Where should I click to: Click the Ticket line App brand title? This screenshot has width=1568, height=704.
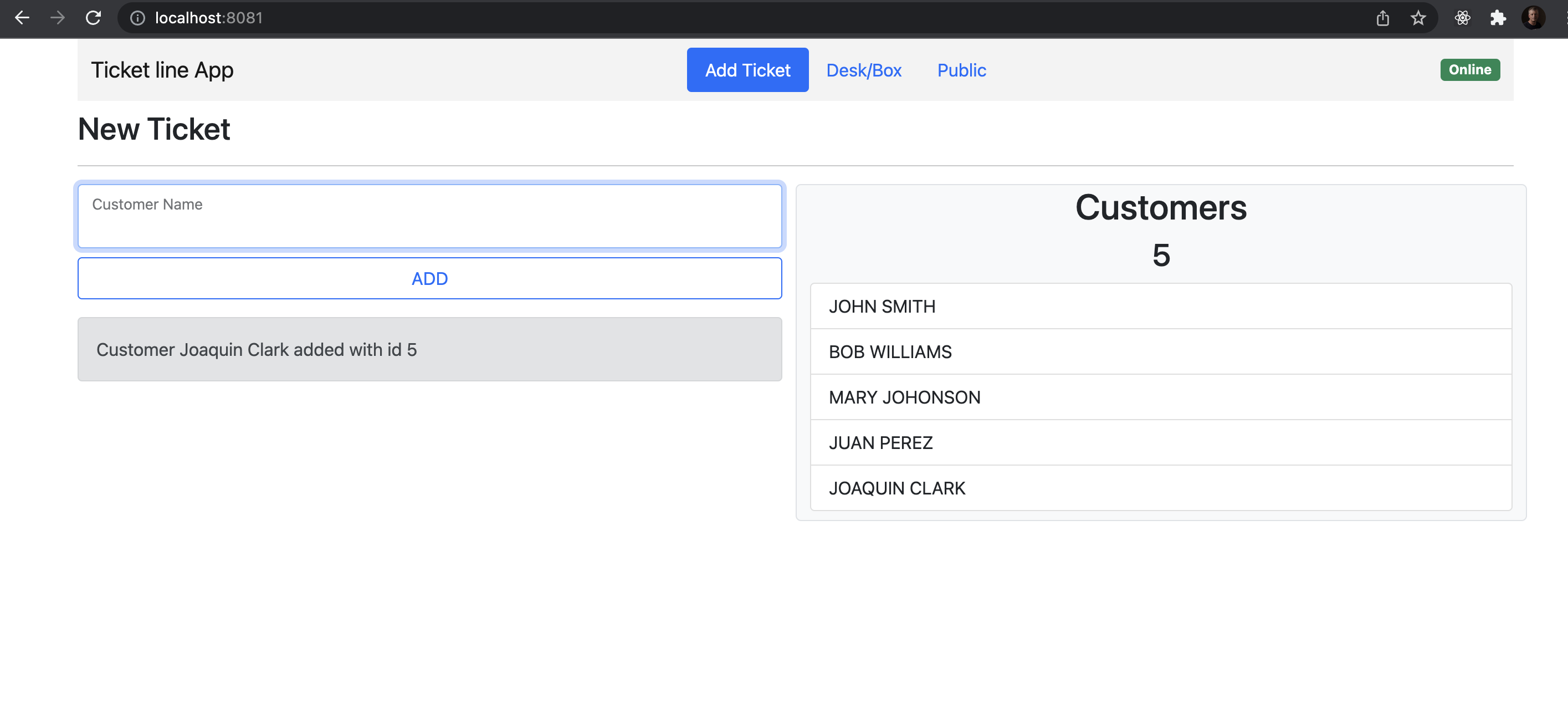(162, 70)
